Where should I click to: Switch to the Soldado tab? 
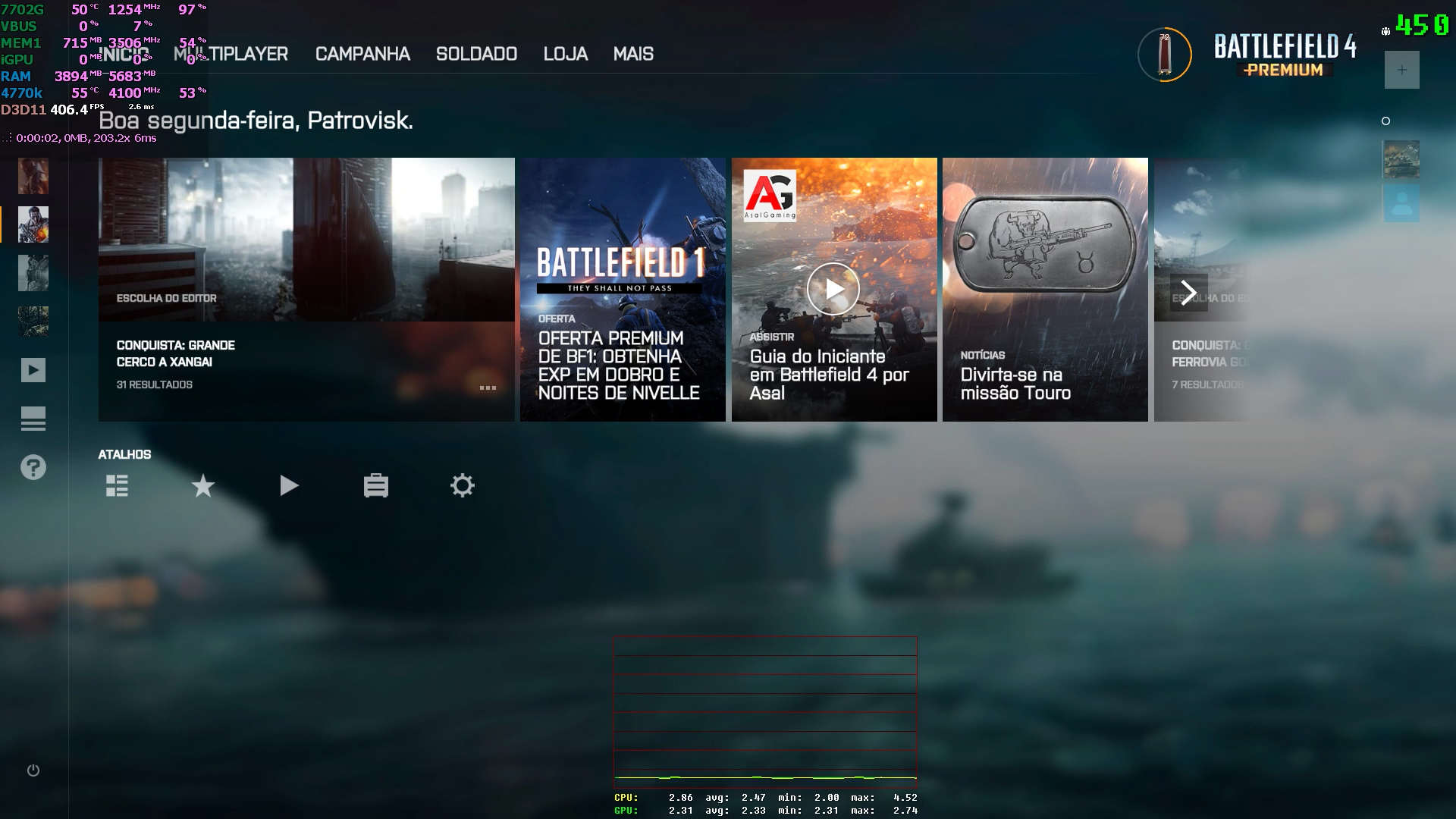[476, 54]
